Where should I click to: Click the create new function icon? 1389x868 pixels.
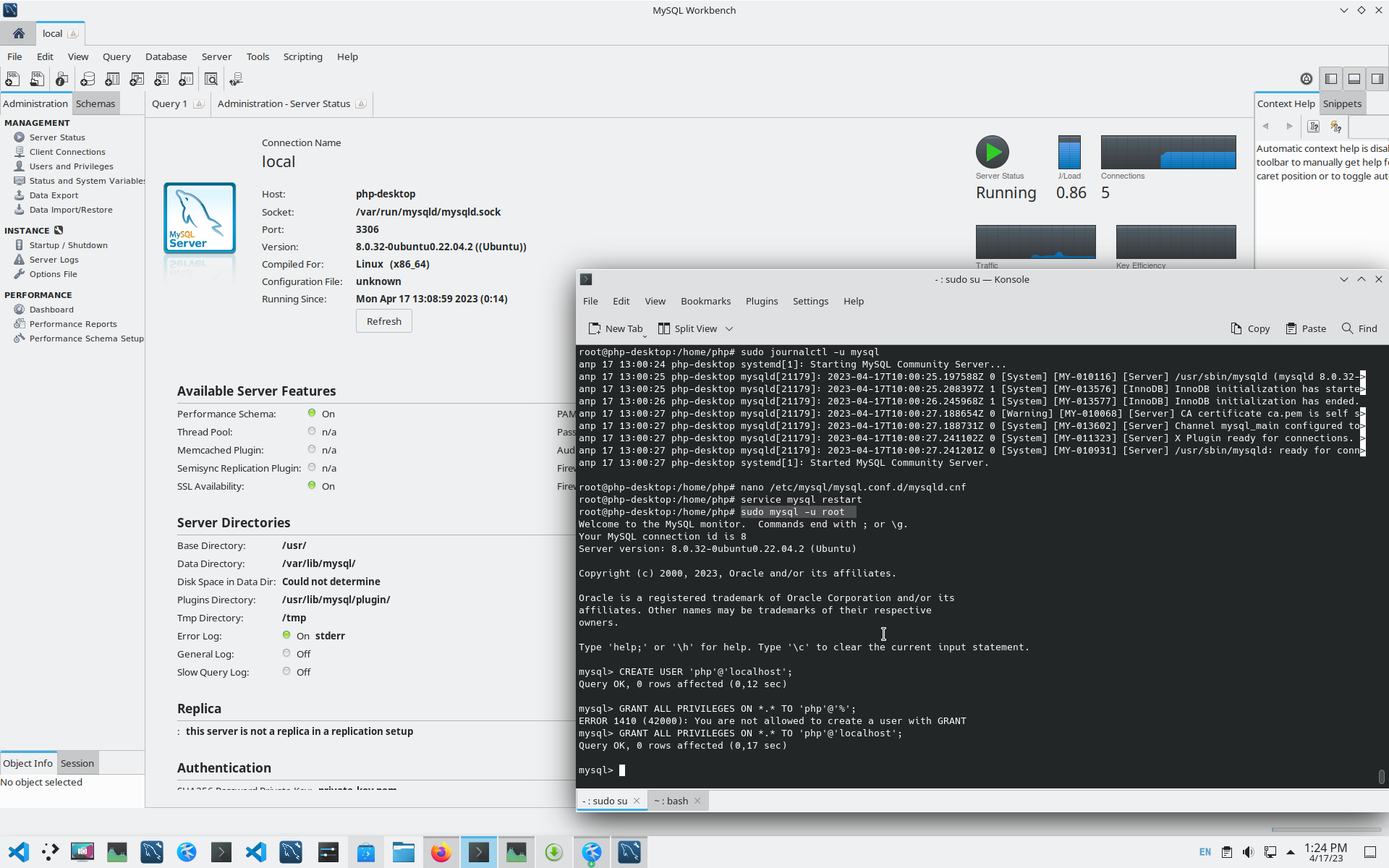(186, 80)
